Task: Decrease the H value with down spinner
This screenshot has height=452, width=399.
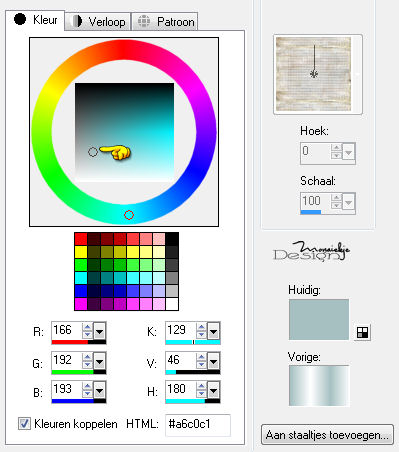Action: click(201, 393)
